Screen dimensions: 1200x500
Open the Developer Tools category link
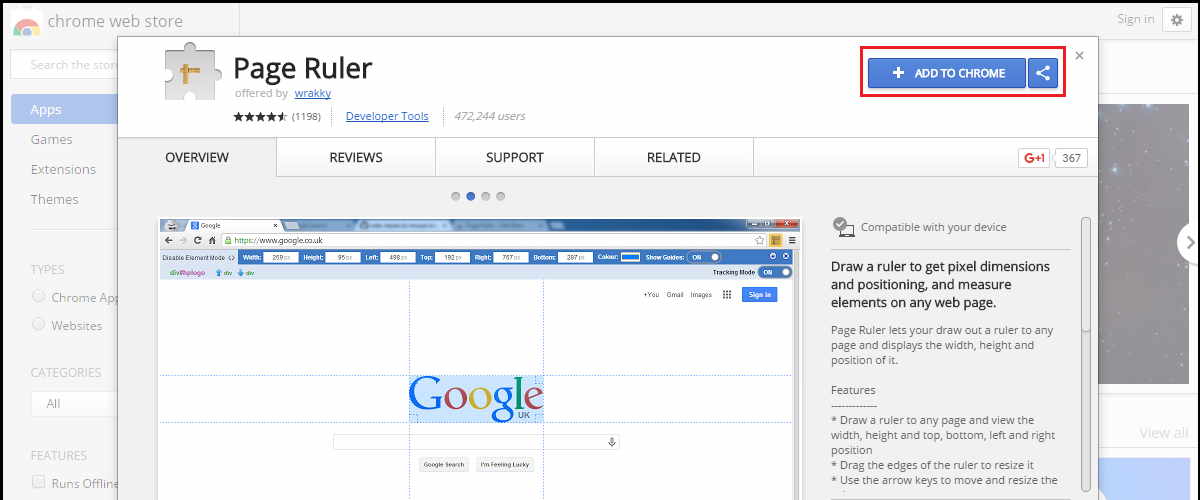click(x=387, y=116)
